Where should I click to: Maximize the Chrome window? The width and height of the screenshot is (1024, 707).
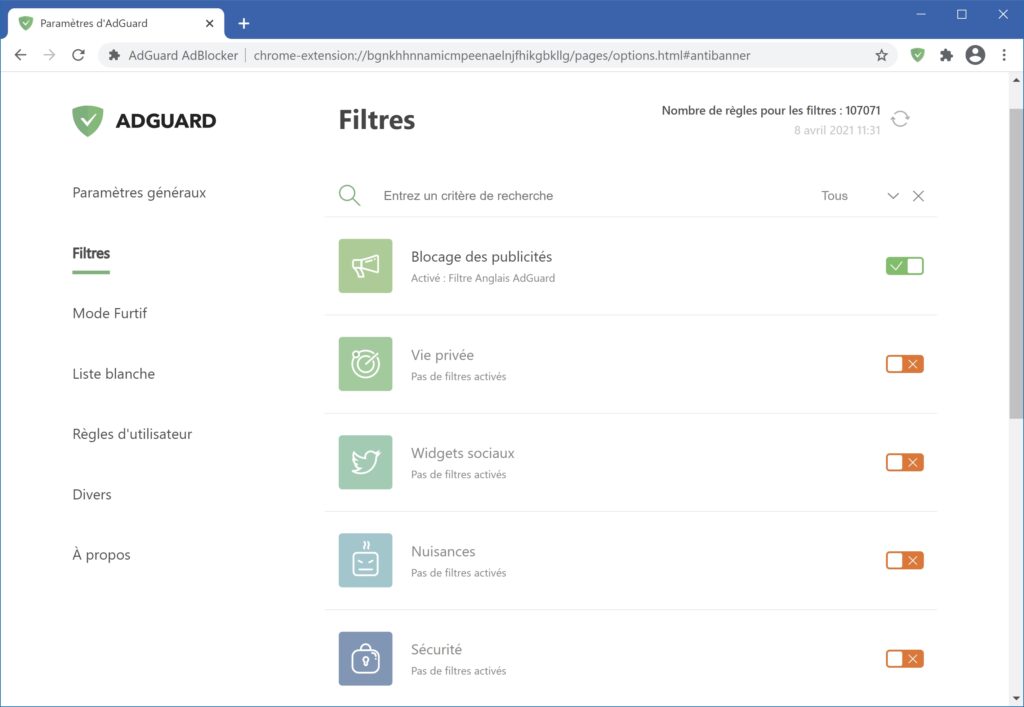click(962, 14)
